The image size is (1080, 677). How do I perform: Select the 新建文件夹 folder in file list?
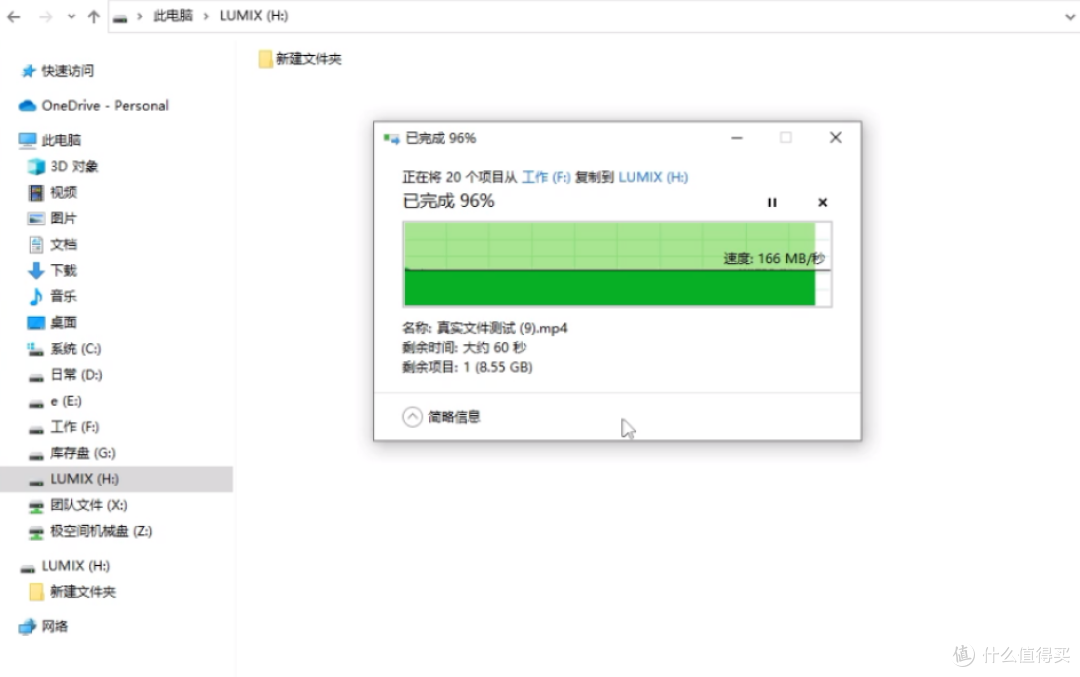click(300, 59)
